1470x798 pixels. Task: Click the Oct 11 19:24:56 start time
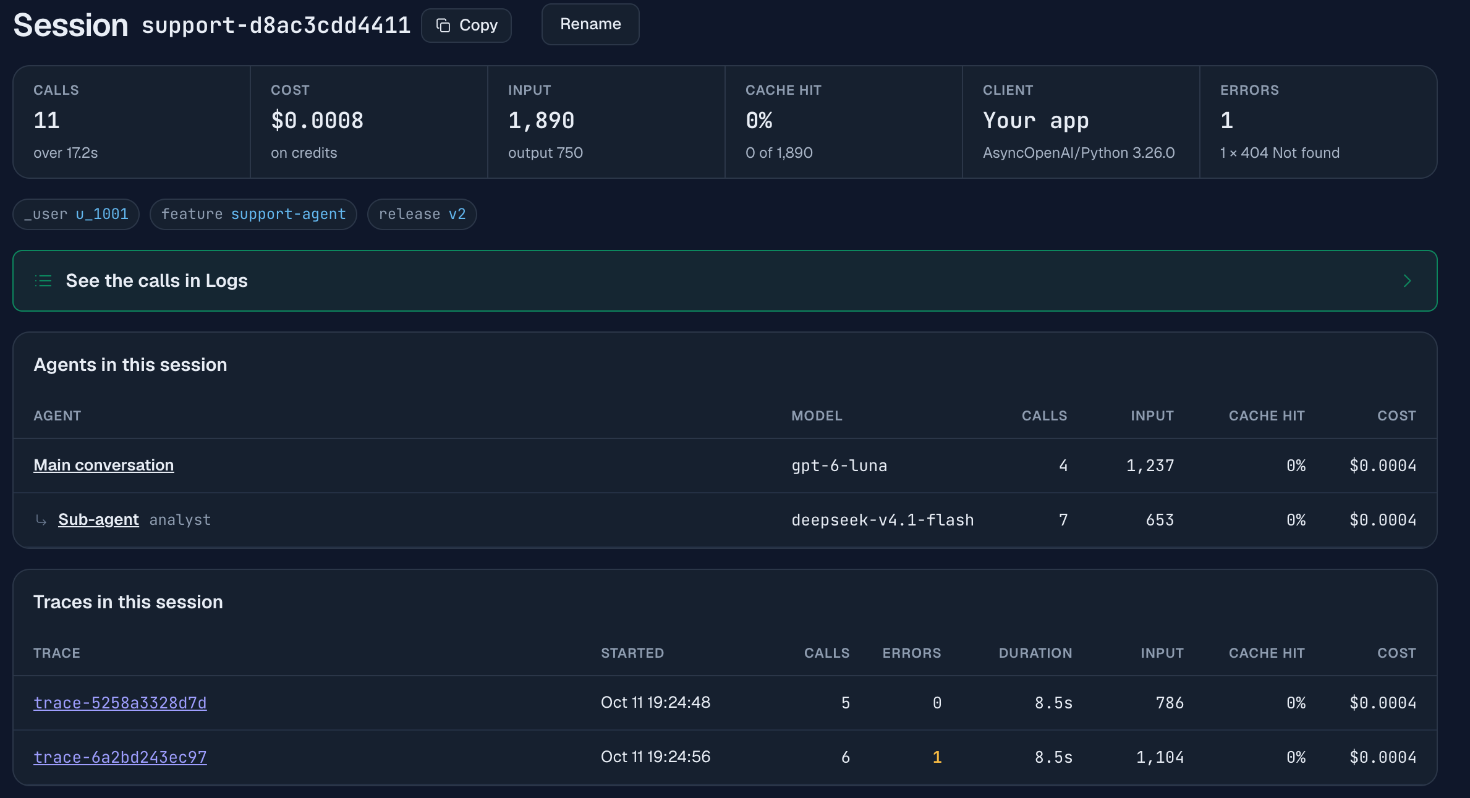(655, 757)
